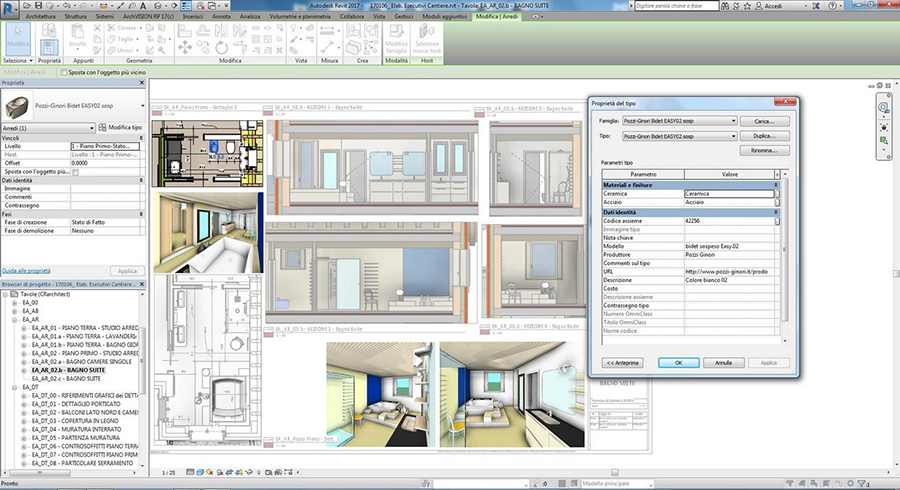Click the Align tool icon in Modifica panel

click(185, 30)
